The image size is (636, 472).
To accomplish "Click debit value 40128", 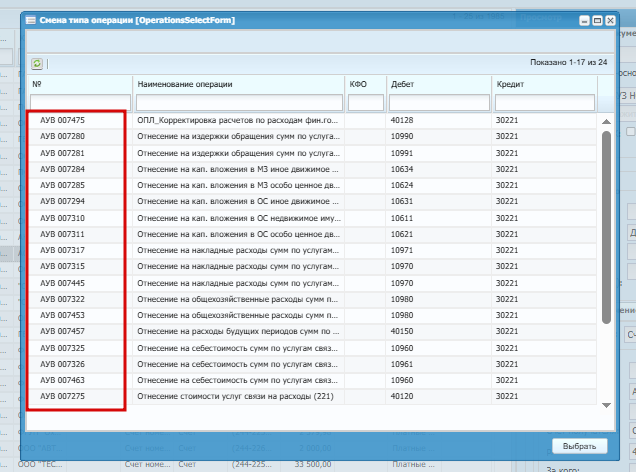I will click(x=402, y=120).
